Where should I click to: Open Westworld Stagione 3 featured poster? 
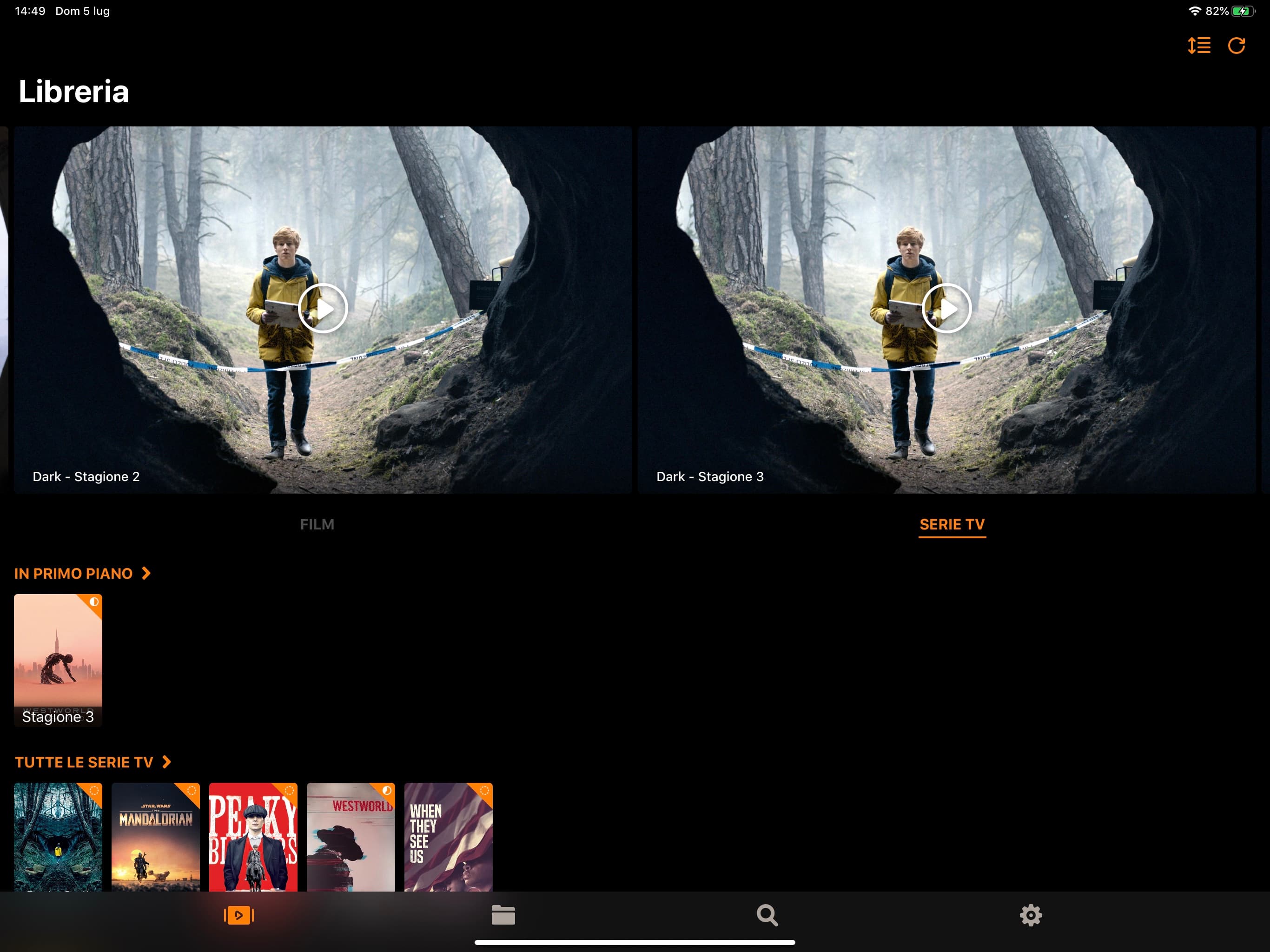pos(58,660)
